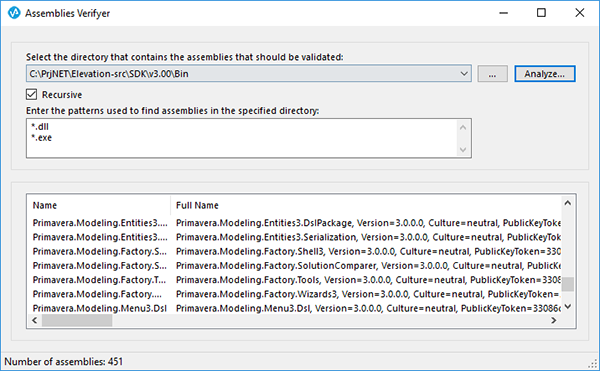The image size is (600, 371).
Task: Click the vertical scrollbar thumb in list
Action: (568, 284)
